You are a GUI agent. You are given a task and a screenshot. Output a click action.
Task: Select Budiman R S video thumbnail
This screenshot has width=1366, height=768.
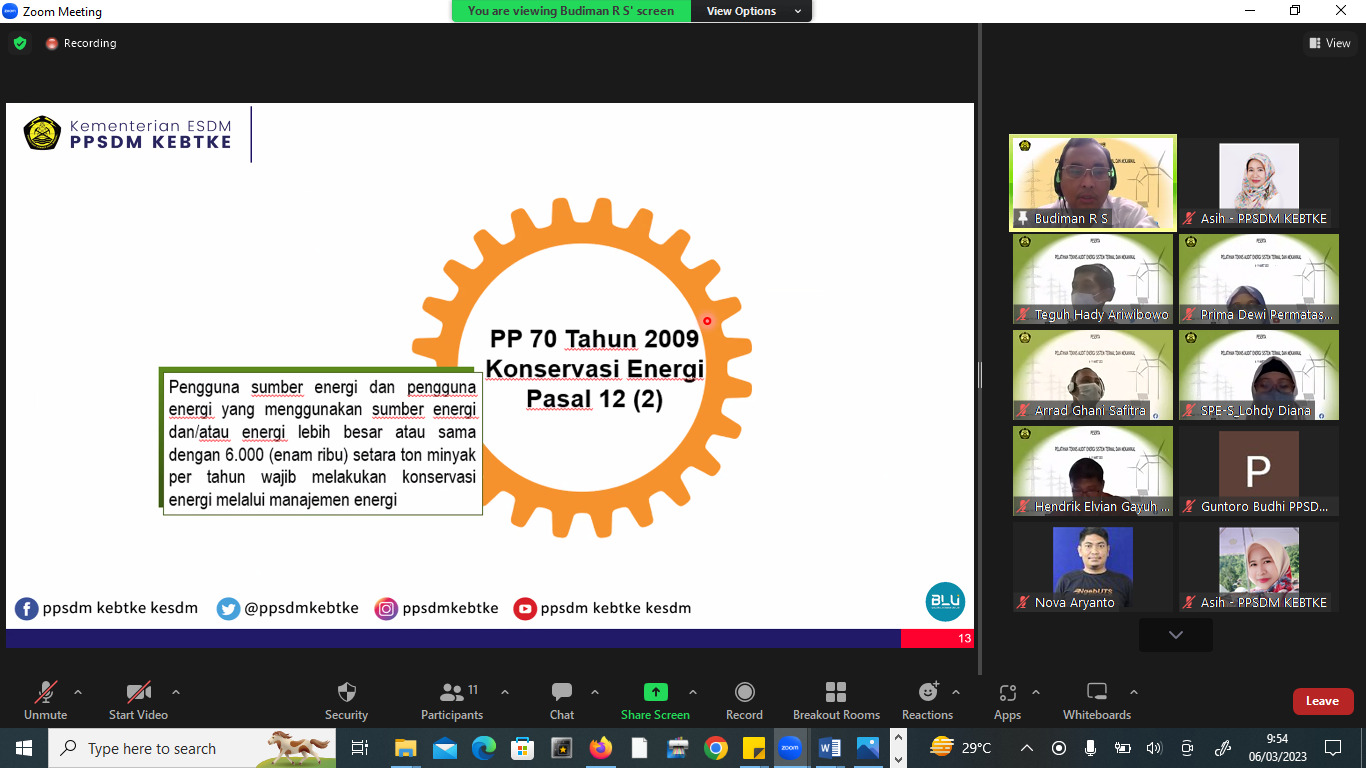pyautogui.click(x=1093, y=182)
